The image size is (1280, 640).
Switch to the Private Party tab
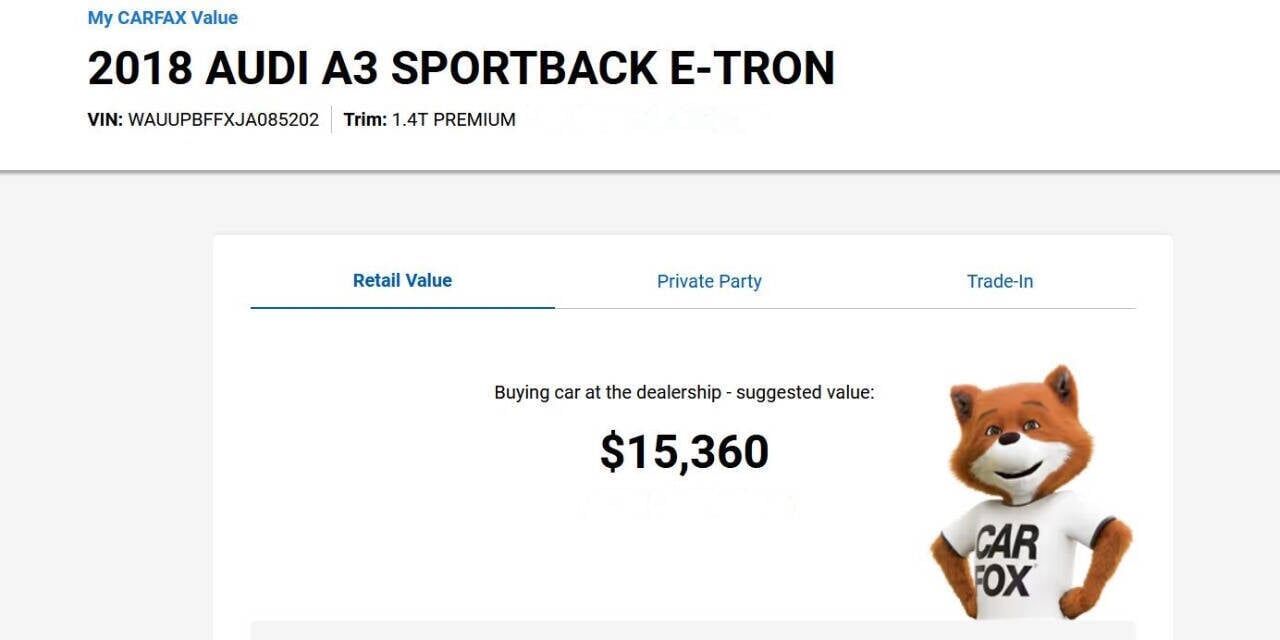click(x=709, y=282)
